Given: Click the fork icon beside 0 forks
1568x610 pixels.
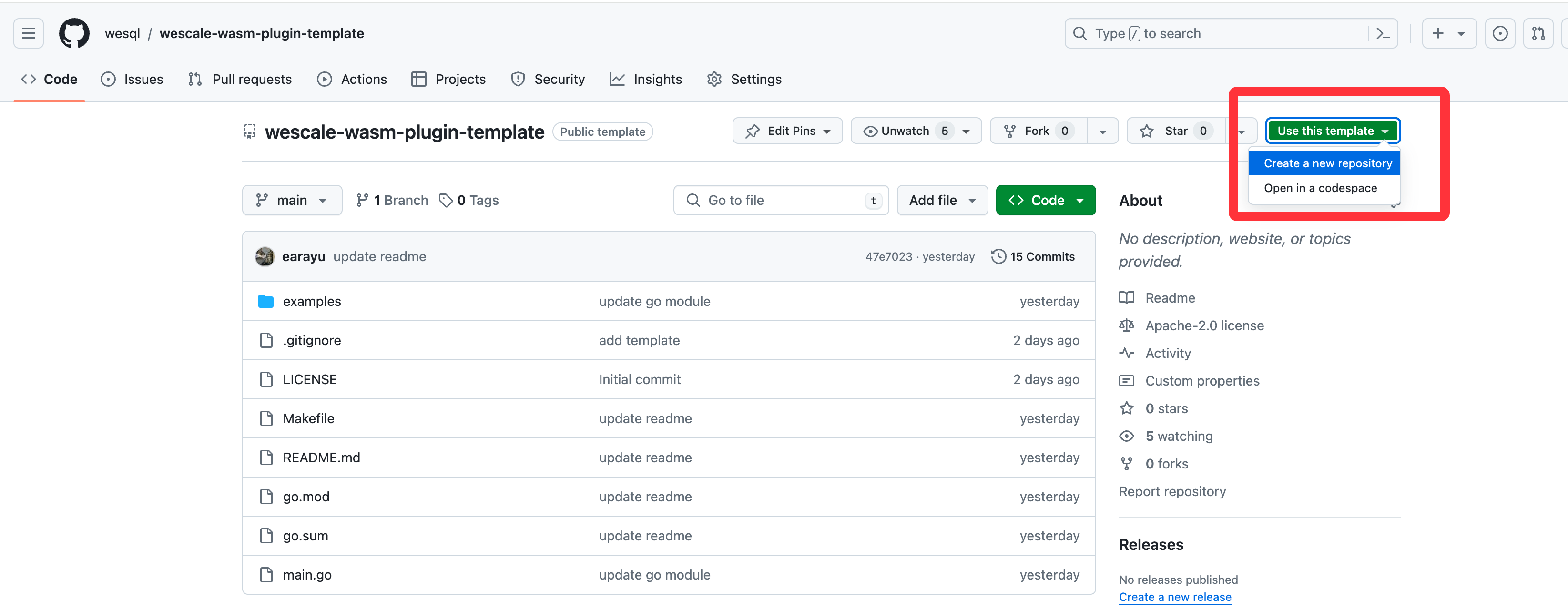Looking at the screenshot, I should coord(1127,464).
